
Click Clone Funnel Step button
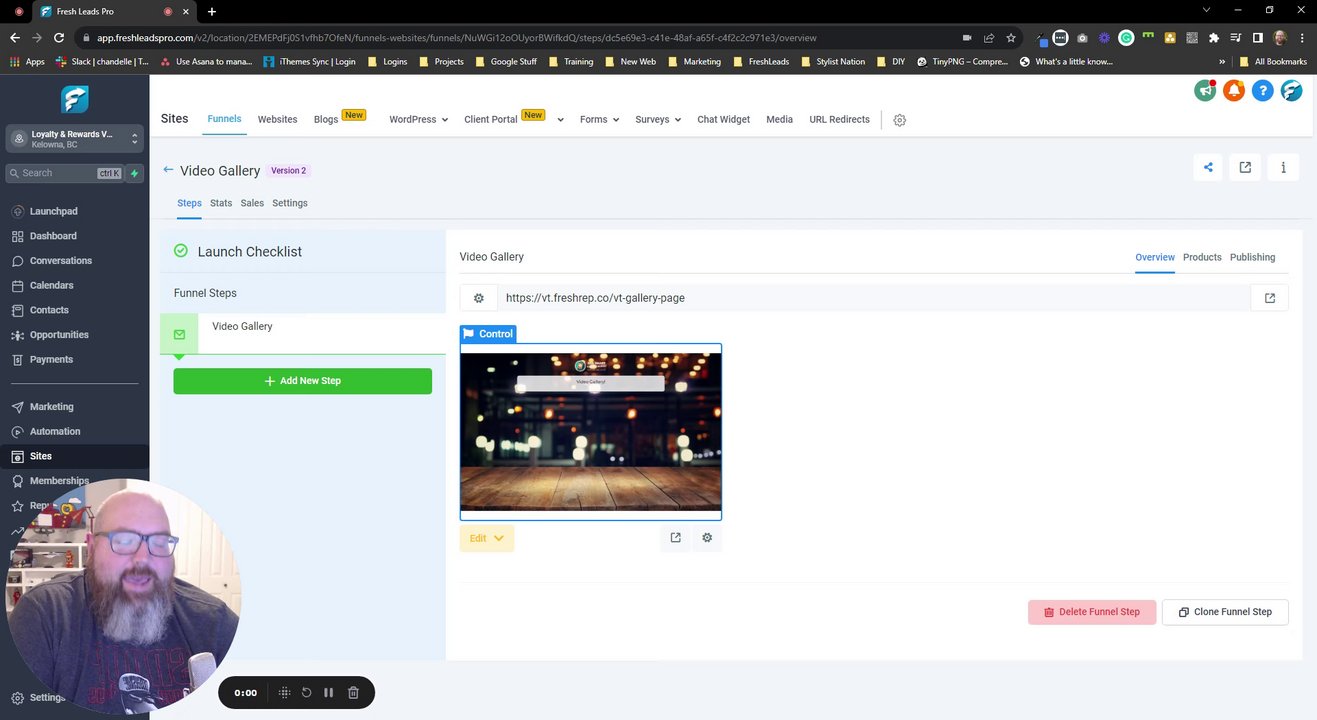1225,612
